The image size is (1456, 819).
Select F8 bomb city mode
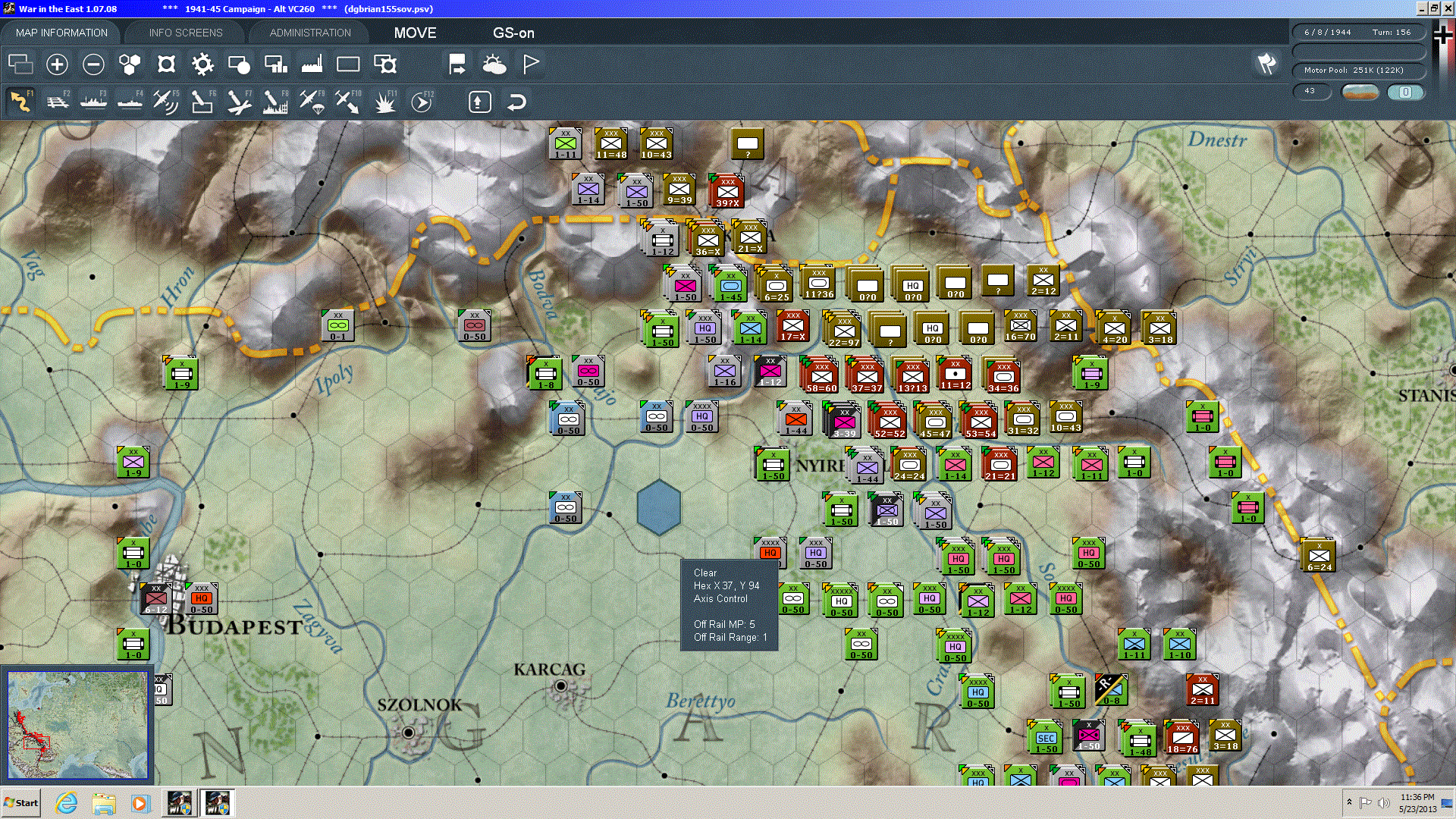pyautogui.click(x=275, y=102)
